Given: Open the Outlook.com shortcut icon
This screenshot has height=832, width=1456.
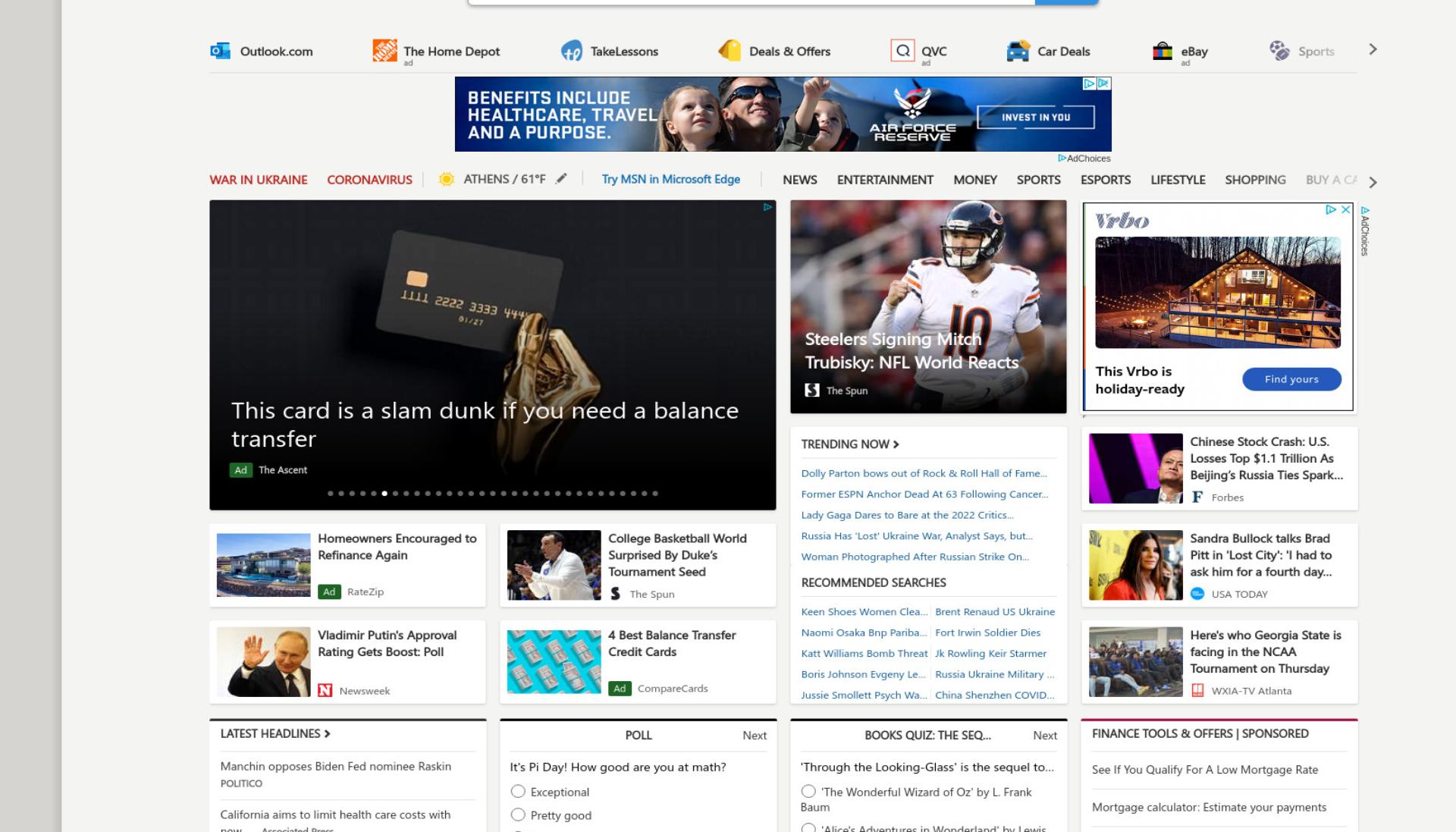Looking at the screenshot, I should click(x=220, y=51).
